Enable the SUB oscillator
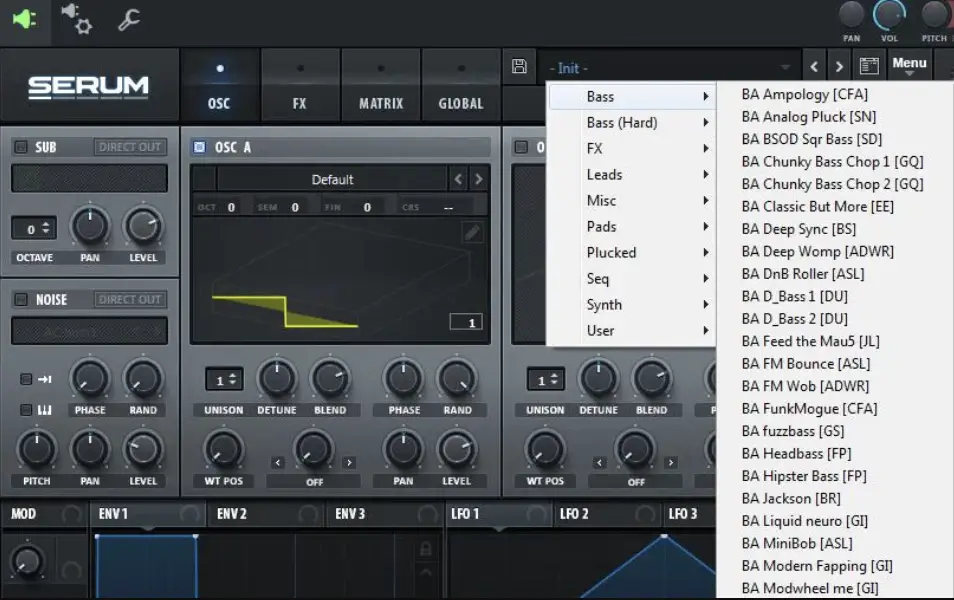The width and height of the screenshot is (954, 600). coord(20,147)
